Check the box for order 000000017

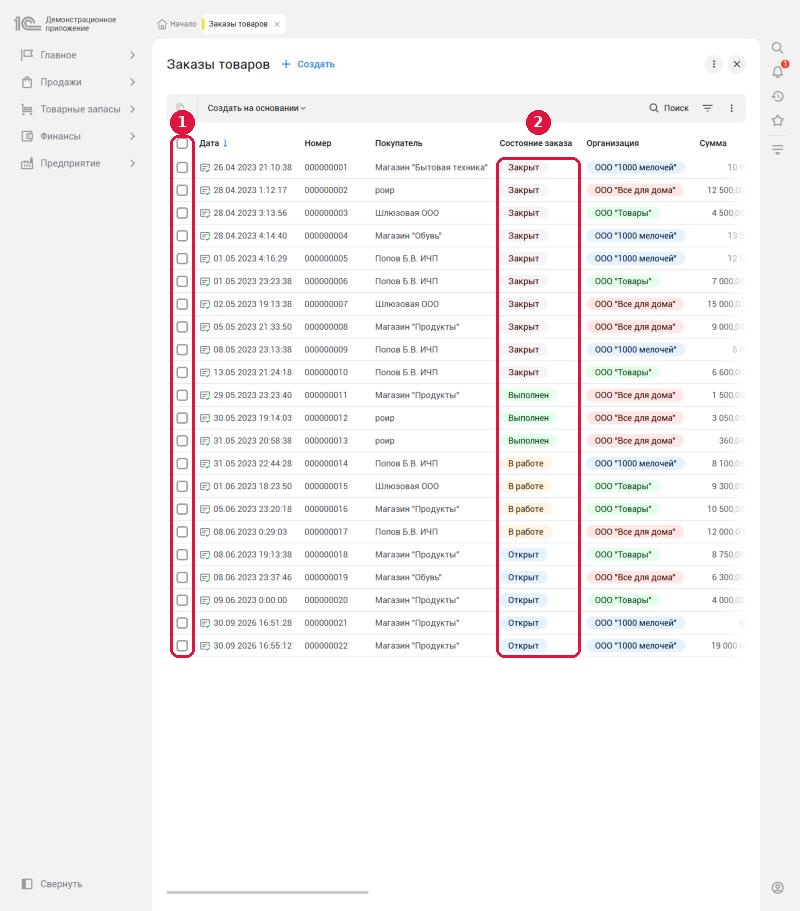[182, 532]
